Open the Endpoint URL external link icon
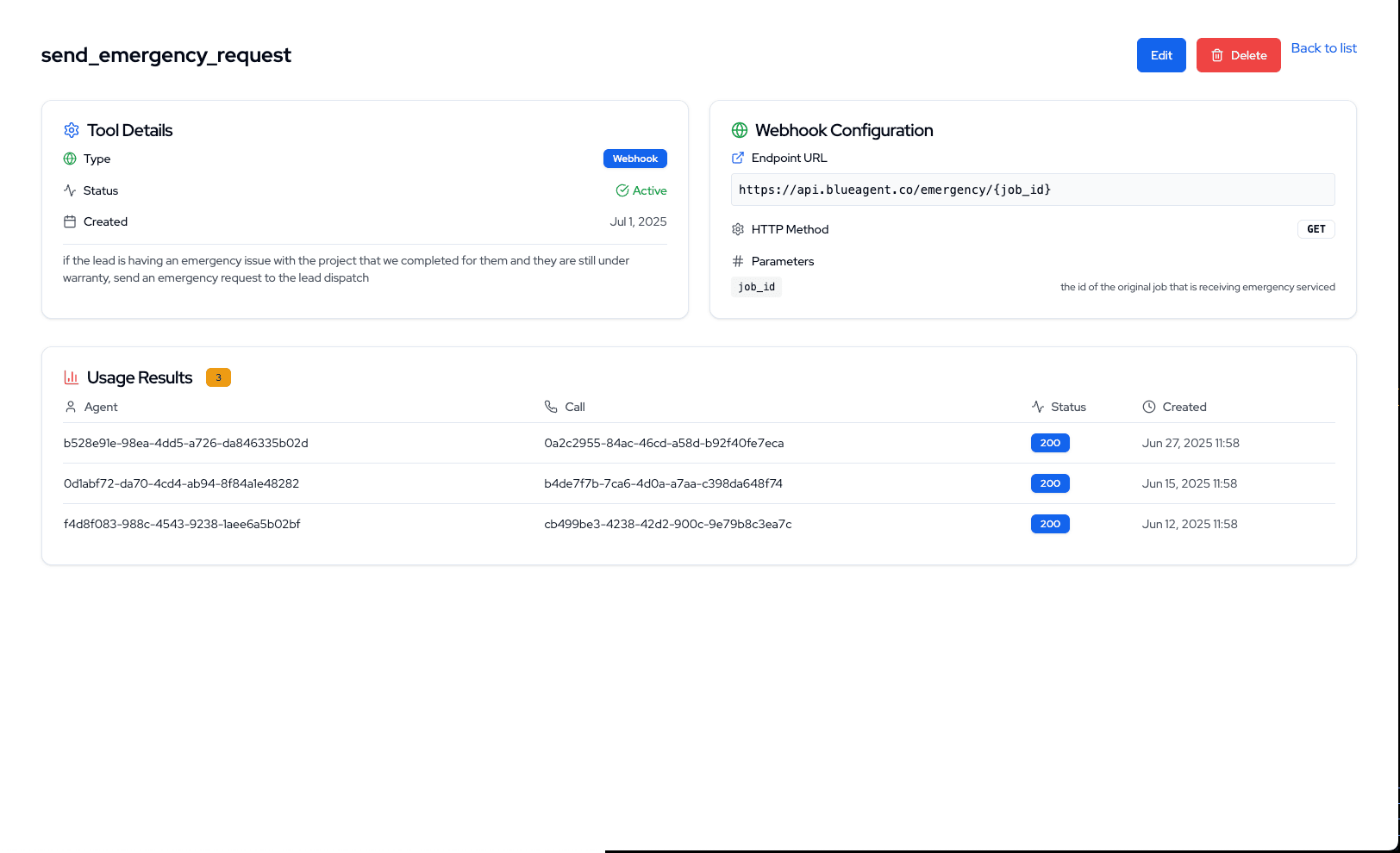This screenshot has width=1400, height=853. [x=738, y=158]
